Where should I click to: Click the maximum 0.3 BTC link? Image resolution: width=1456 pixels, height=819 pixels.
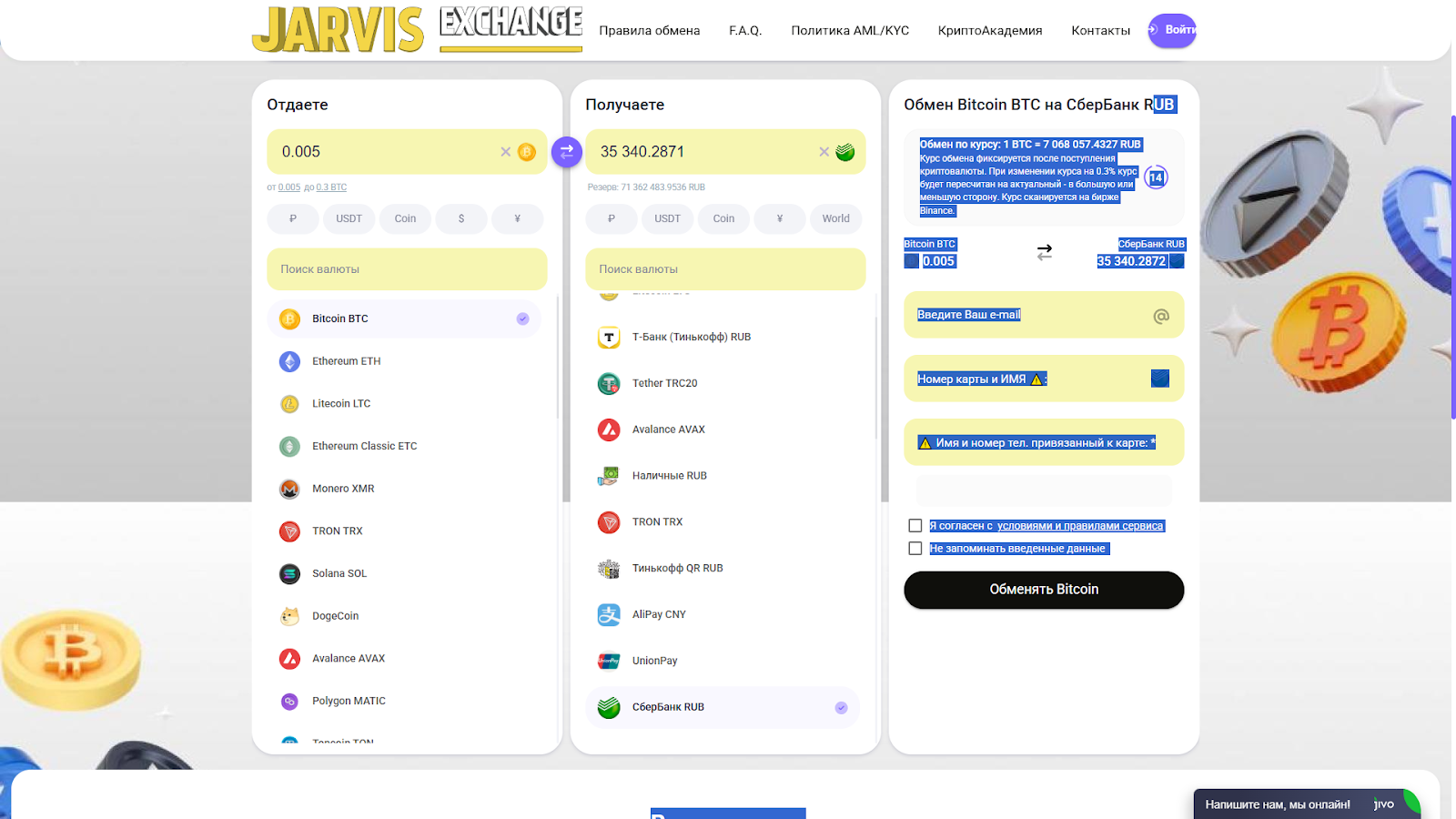point(331,187)
